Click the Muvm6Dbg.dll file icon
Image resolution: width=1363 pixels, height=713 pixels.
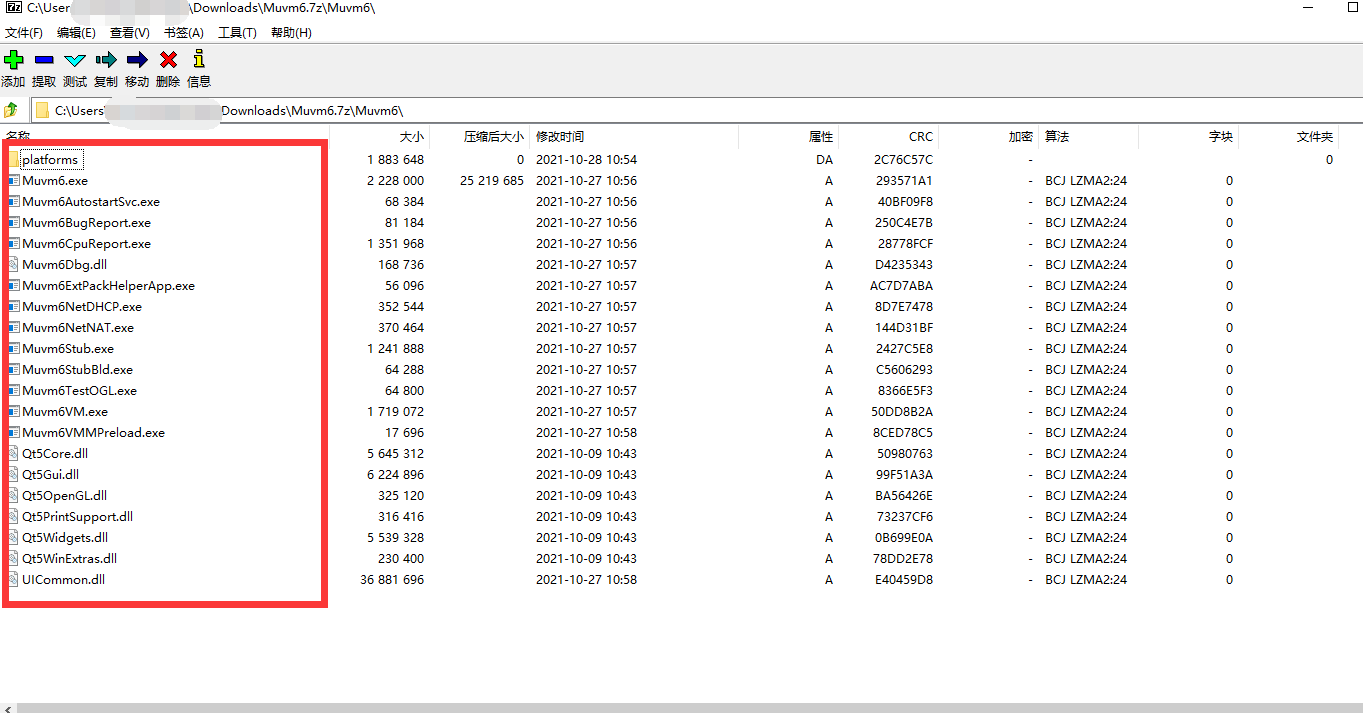[14, 265]
